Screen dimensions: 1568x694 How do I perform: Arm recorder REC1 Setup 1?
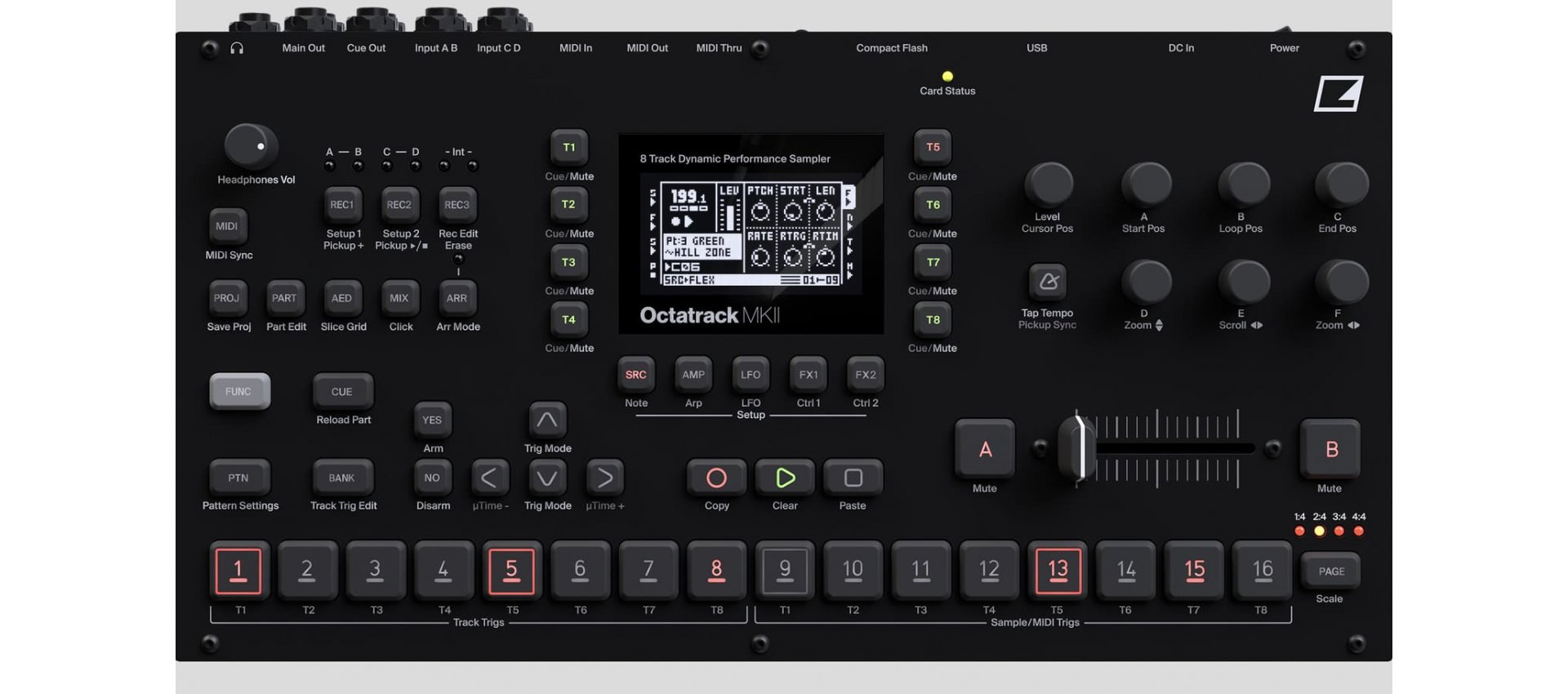point(342,205)
